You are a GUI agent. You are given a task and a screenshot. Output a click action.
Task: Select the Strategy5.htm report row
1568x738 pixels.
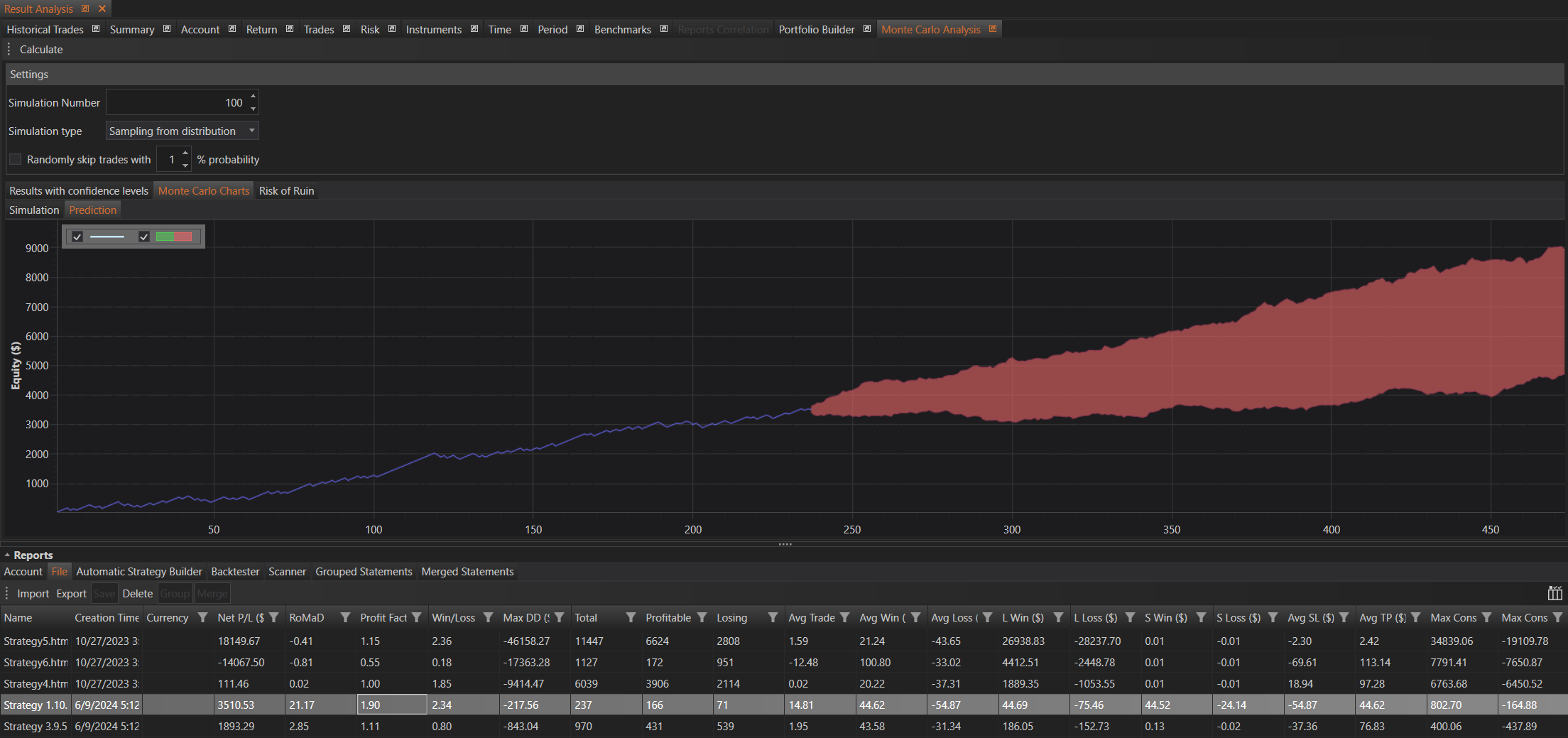pos(36,641)
